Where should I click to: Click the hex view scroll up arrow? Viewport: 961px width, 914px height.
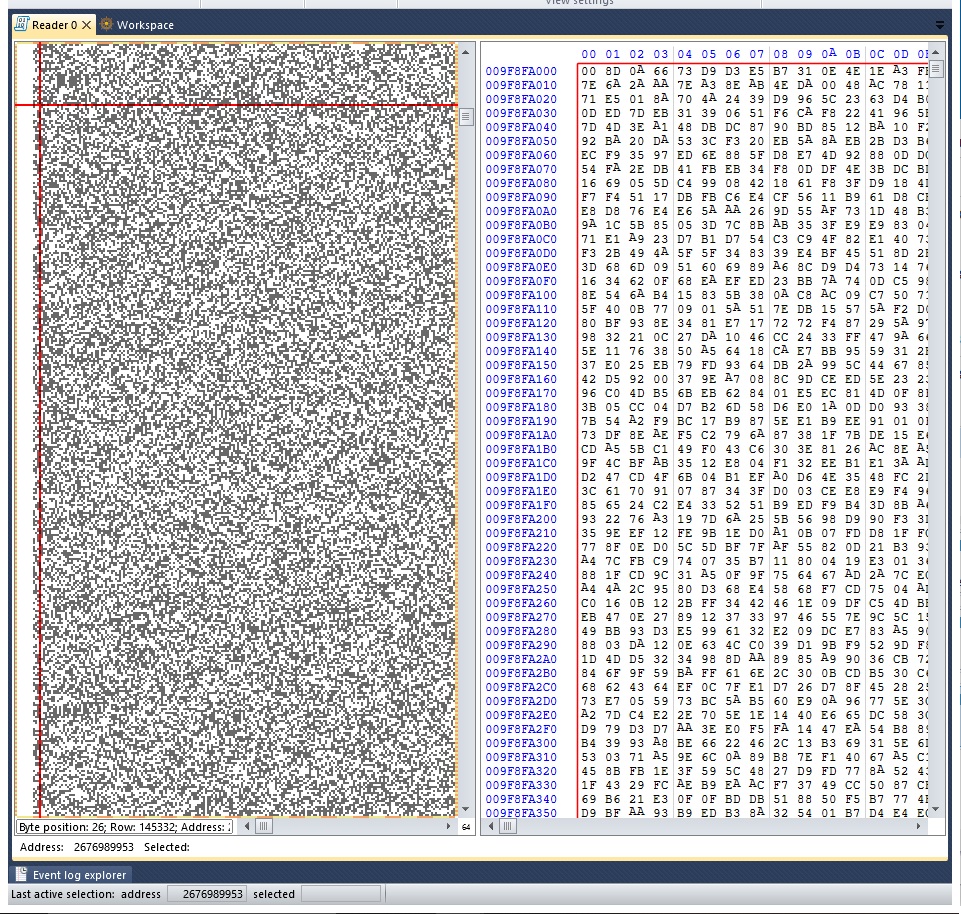[936, 51]
